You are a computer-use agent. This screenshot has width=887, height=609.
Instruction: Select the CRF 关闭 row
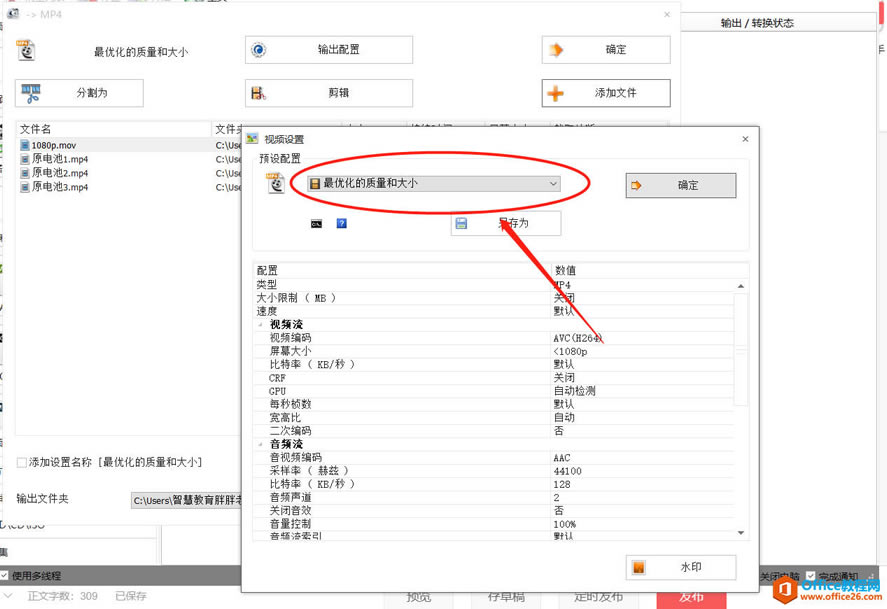click(495, 378)
